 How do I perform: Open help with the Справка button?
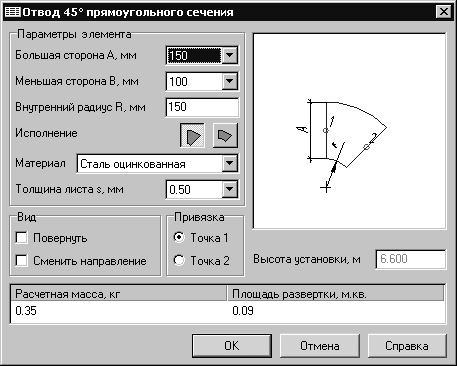[407, 346]
